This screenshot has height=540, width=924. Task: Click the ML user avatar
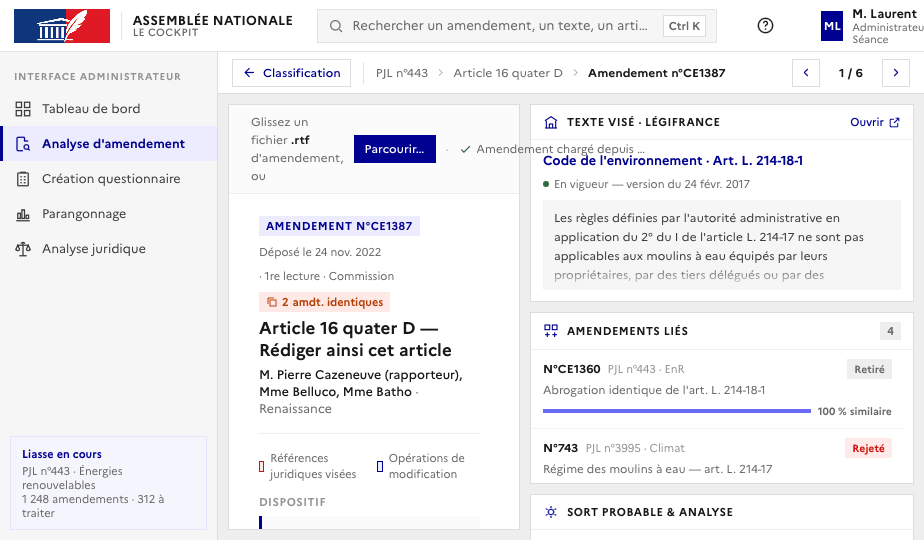831,26
